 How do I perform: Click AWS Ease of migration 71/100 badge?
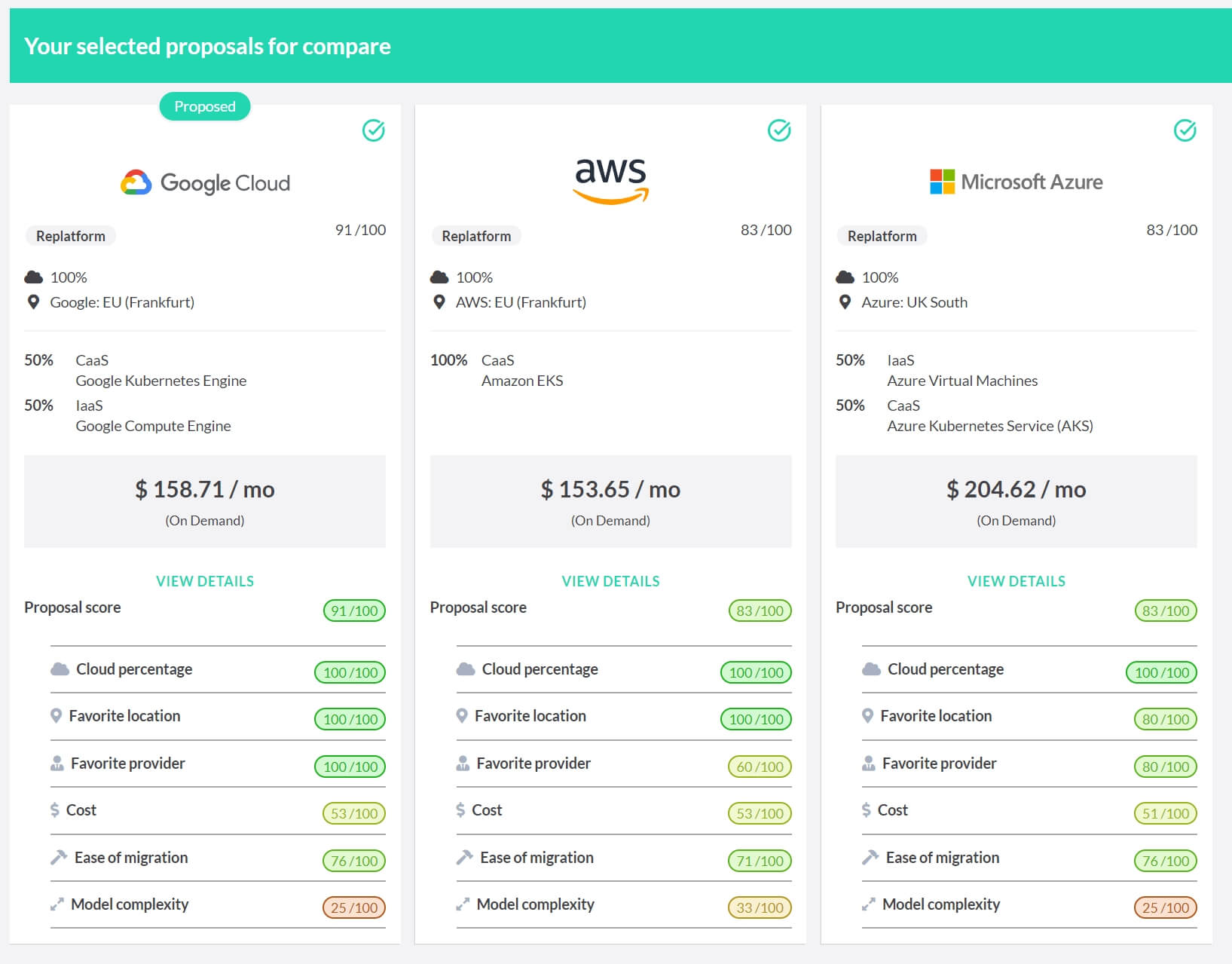760,861
